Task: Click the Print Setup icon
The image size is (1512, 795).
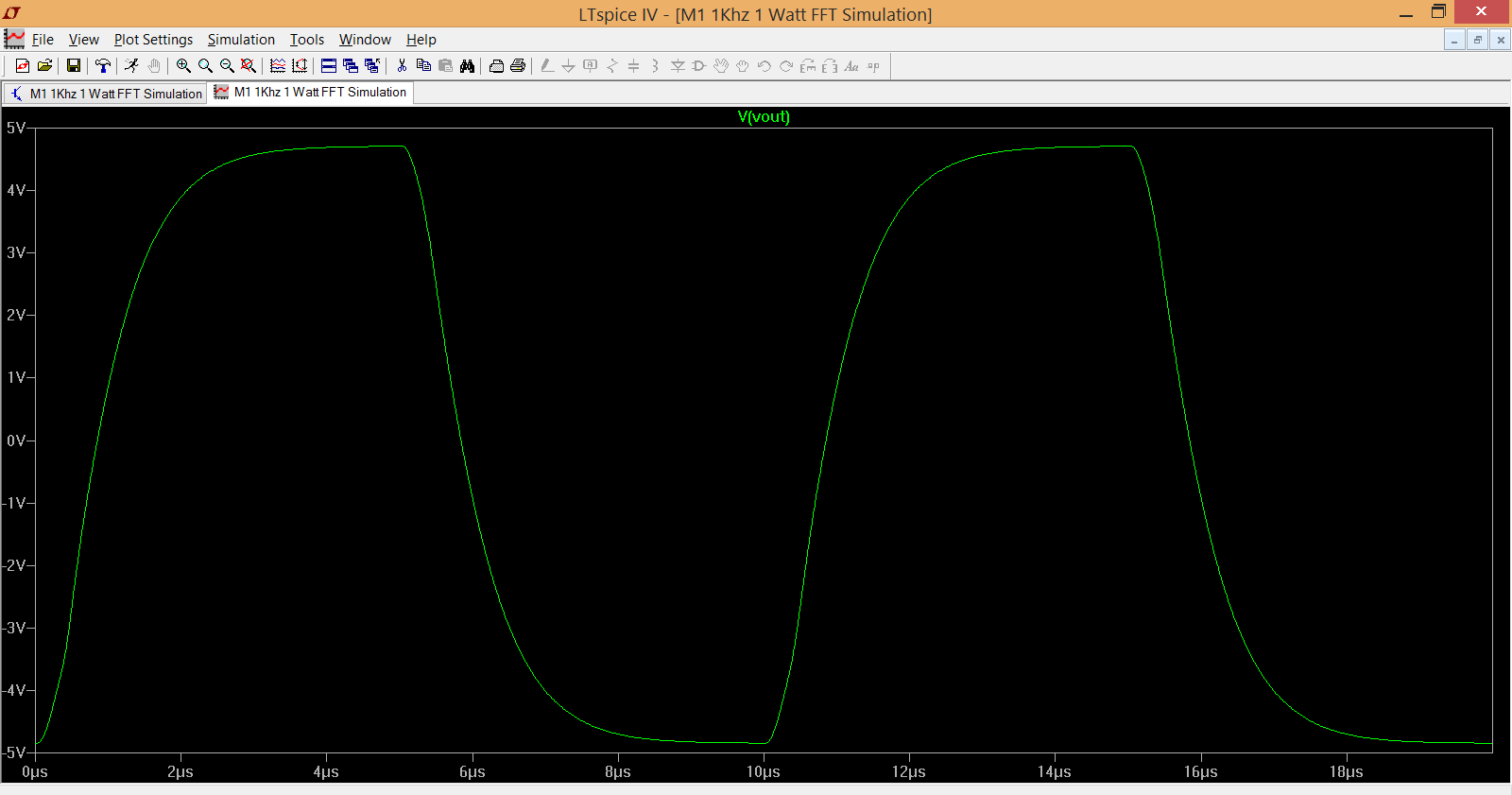Action: (496, 66)
